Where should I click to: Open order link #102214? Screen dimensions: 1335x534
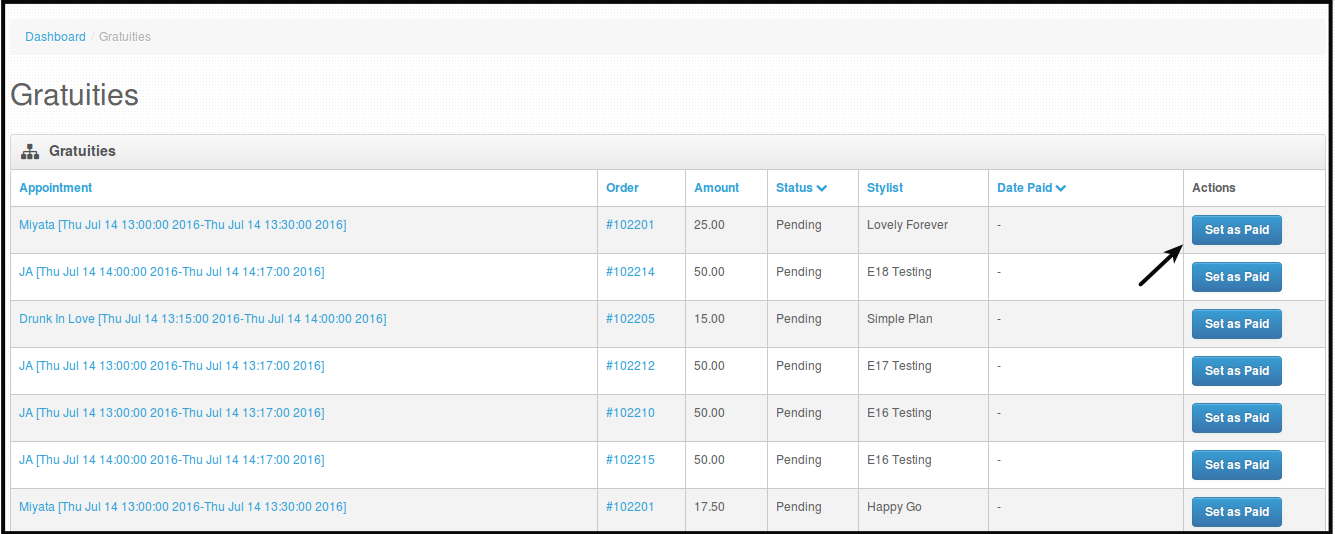pos(630,272)
